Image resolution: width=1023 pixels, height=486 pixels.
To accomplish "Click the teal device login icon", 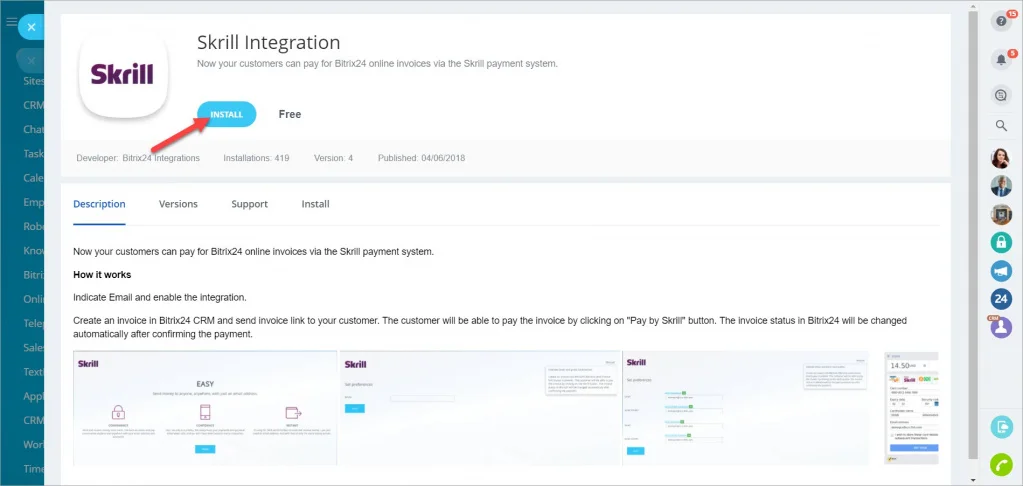I will pos(1001,427).
